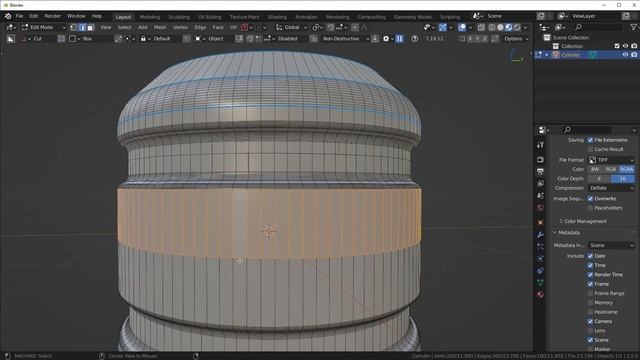Open the Scene properties tab icon

click(x=540, y=196)
